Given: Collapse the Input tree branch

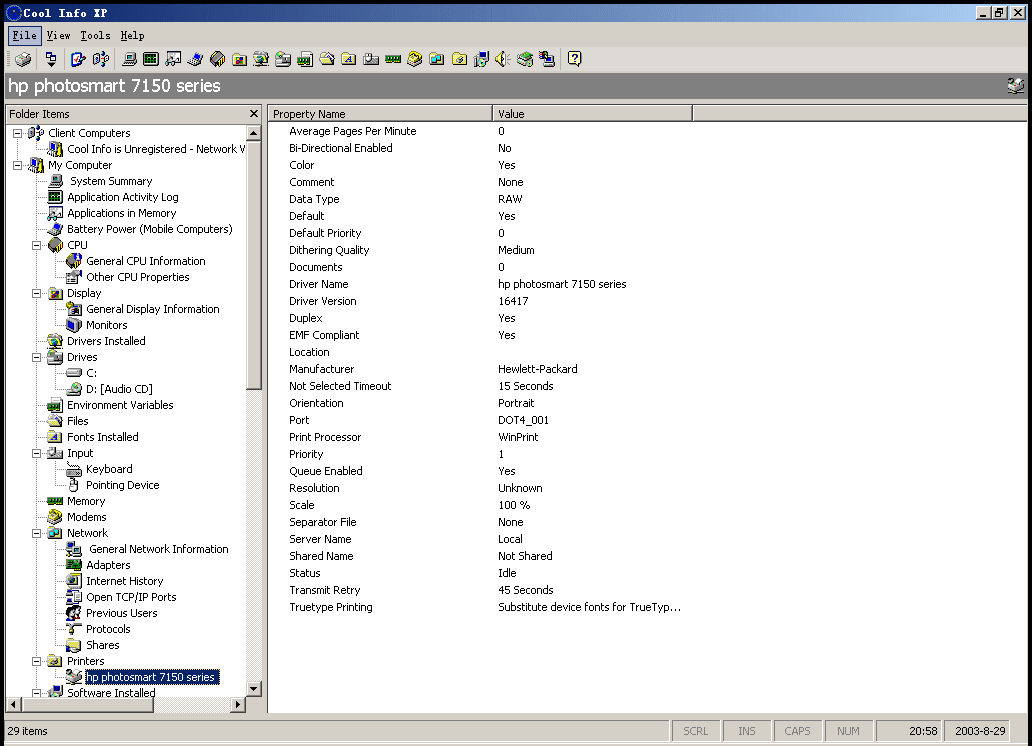Looking at the screenshot, I should [x=37, y=453].
